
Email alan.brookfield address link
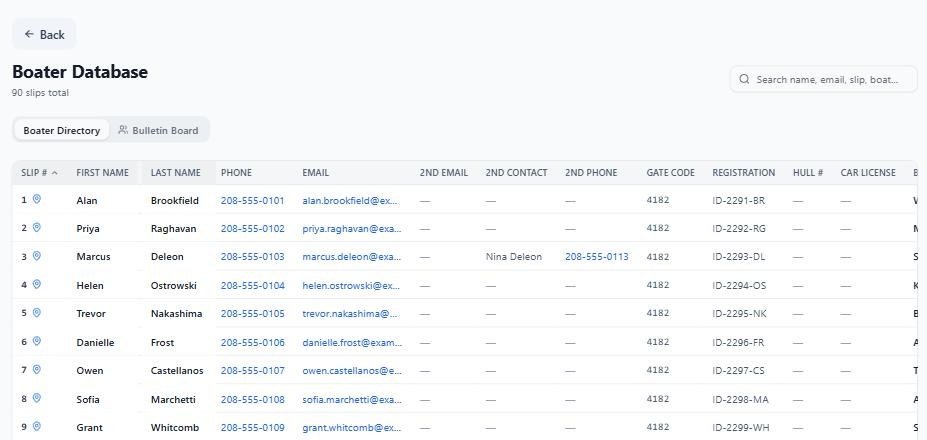coord(352,200)
